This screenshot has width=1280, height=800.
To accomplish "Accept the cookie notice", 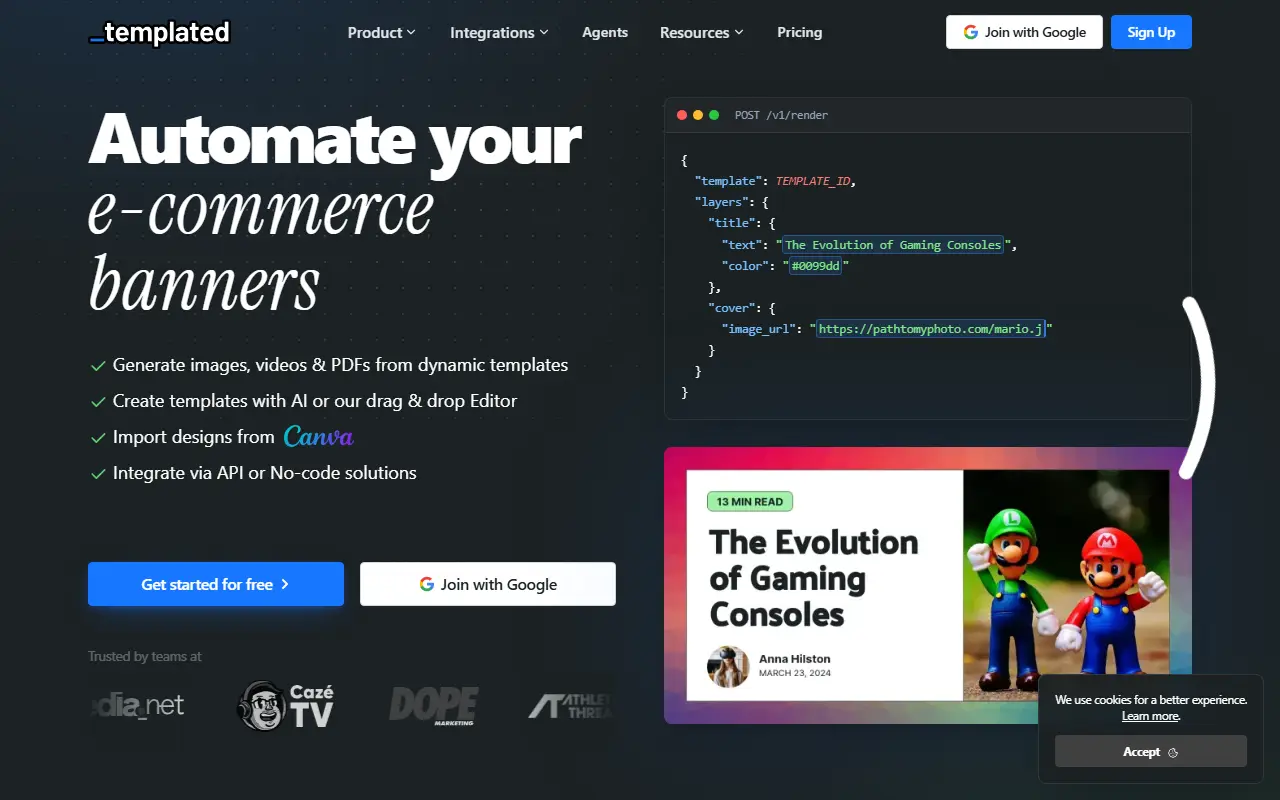I will click(x=1151, y=752).
